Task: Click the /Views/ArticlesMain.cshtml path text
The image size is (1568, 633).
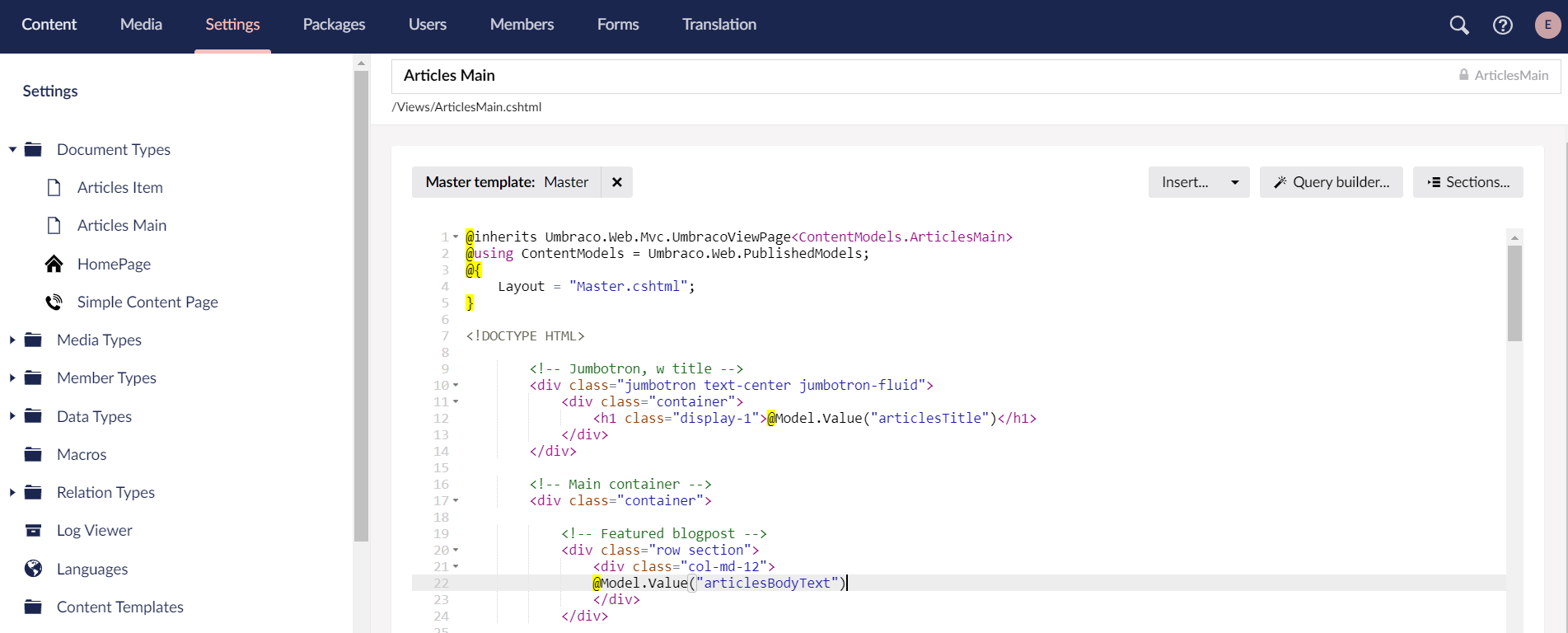Action: pyautogui.click(x=466, y=106)
